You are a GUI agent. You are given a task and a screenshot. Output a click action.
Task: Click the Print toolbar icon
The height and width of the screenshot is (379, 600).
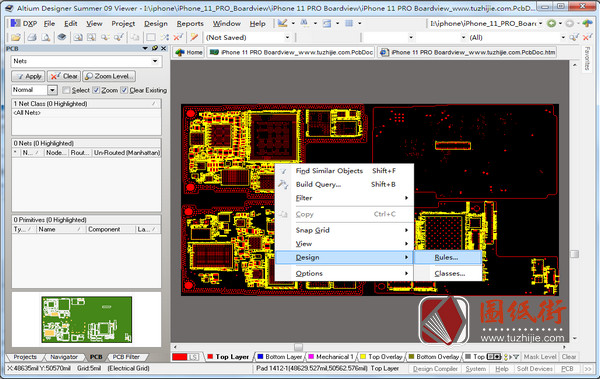pyautogui.click(x=32, y=38)
